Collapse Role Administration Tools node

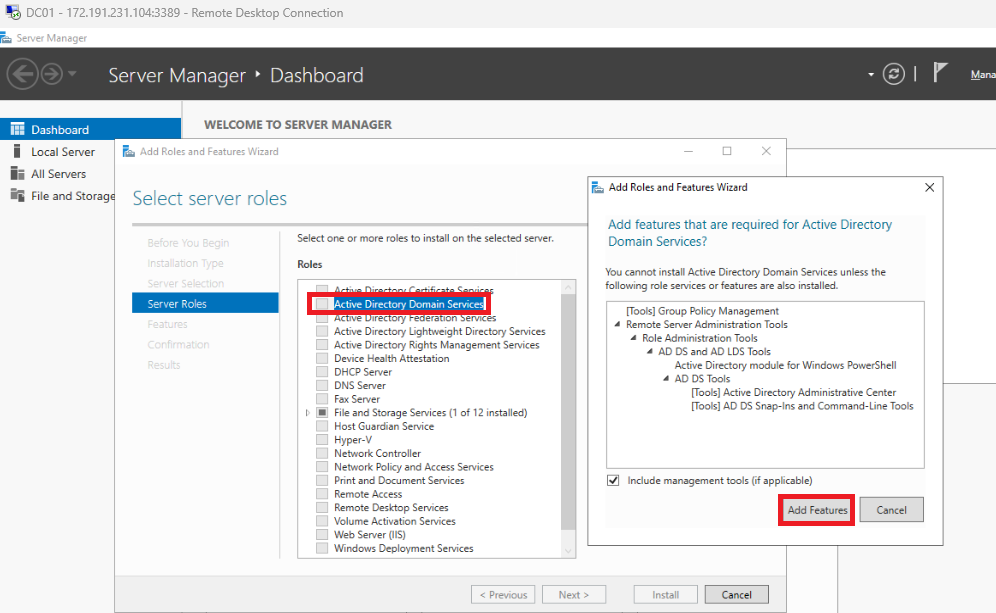(633, 338)
